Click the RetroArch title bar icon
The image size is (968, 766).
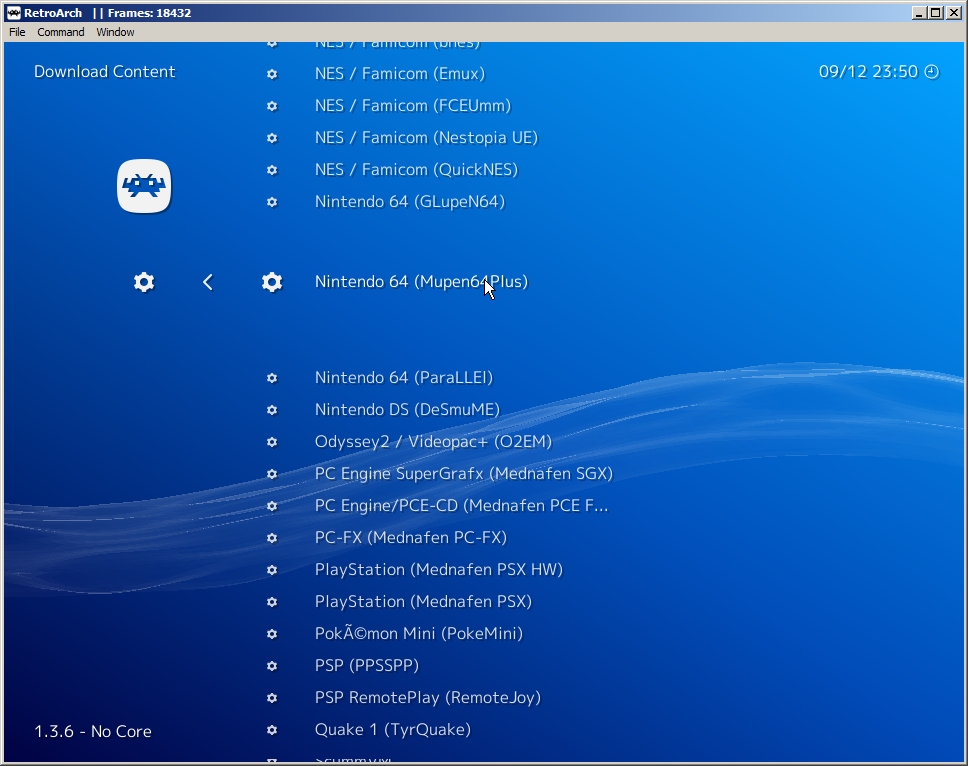click(13, 13)
